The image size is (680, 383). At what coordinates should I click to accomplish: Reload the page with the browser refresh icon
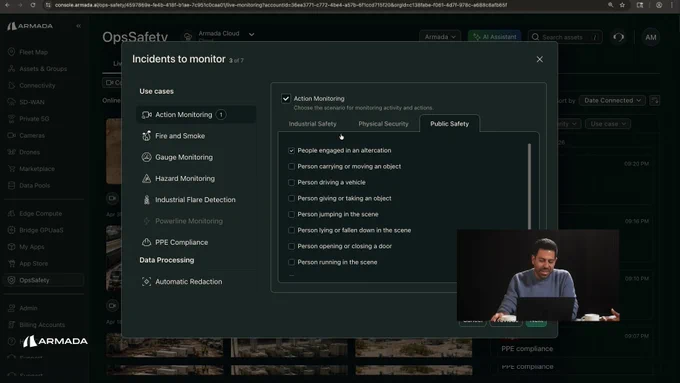click(33, 5)
